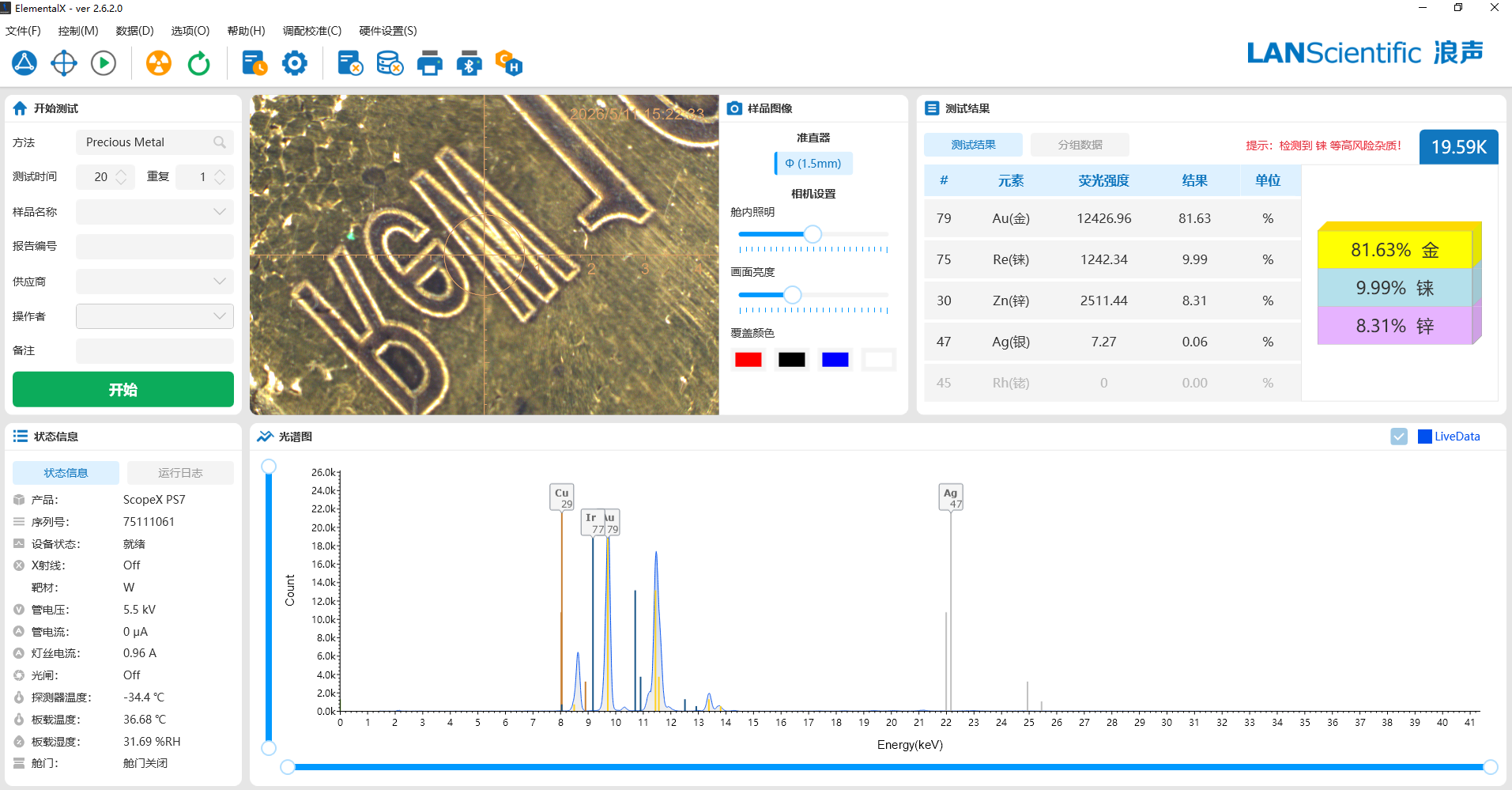
Task: Click the right handle of horizontal energy slider
Action: pyautogui.click(x=1491, y=766)
